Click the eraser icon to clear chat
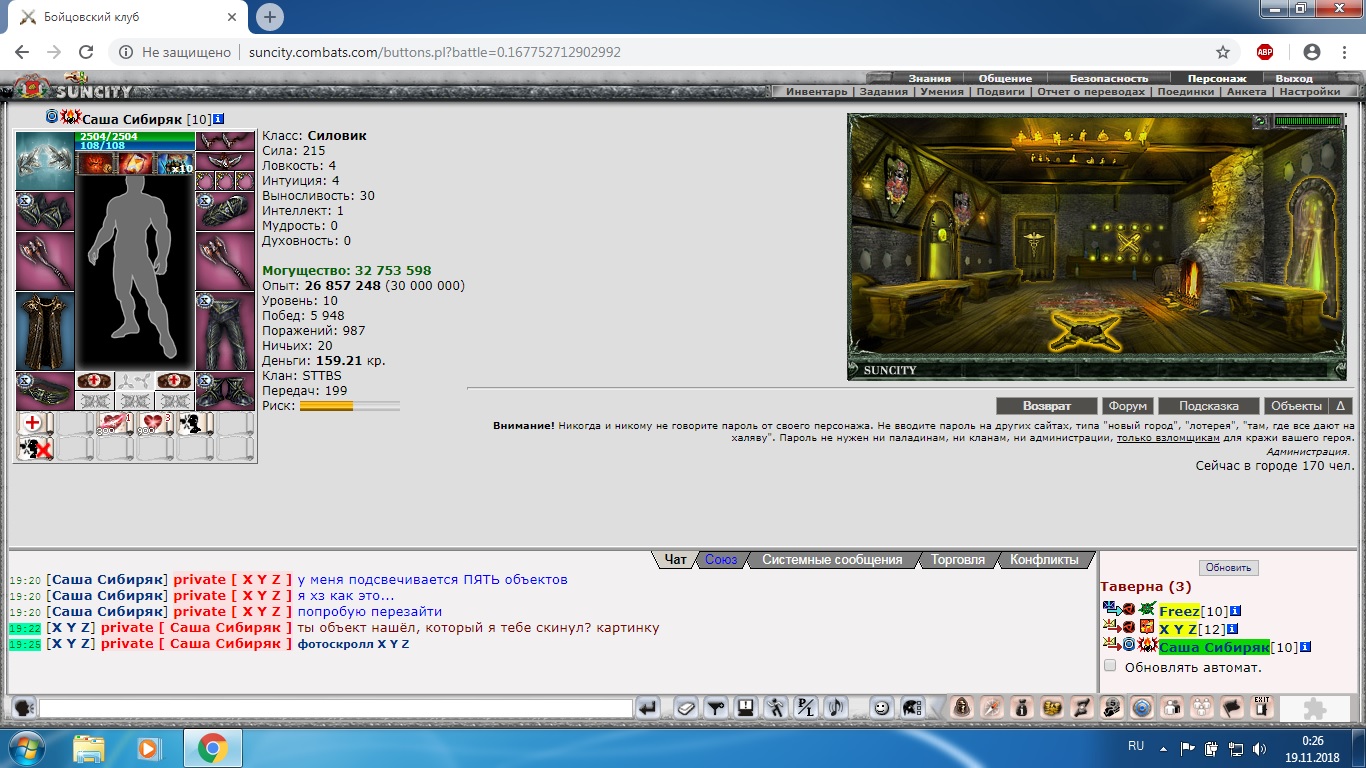Screen dimensions: 1366x768 [x=685, y=708]
